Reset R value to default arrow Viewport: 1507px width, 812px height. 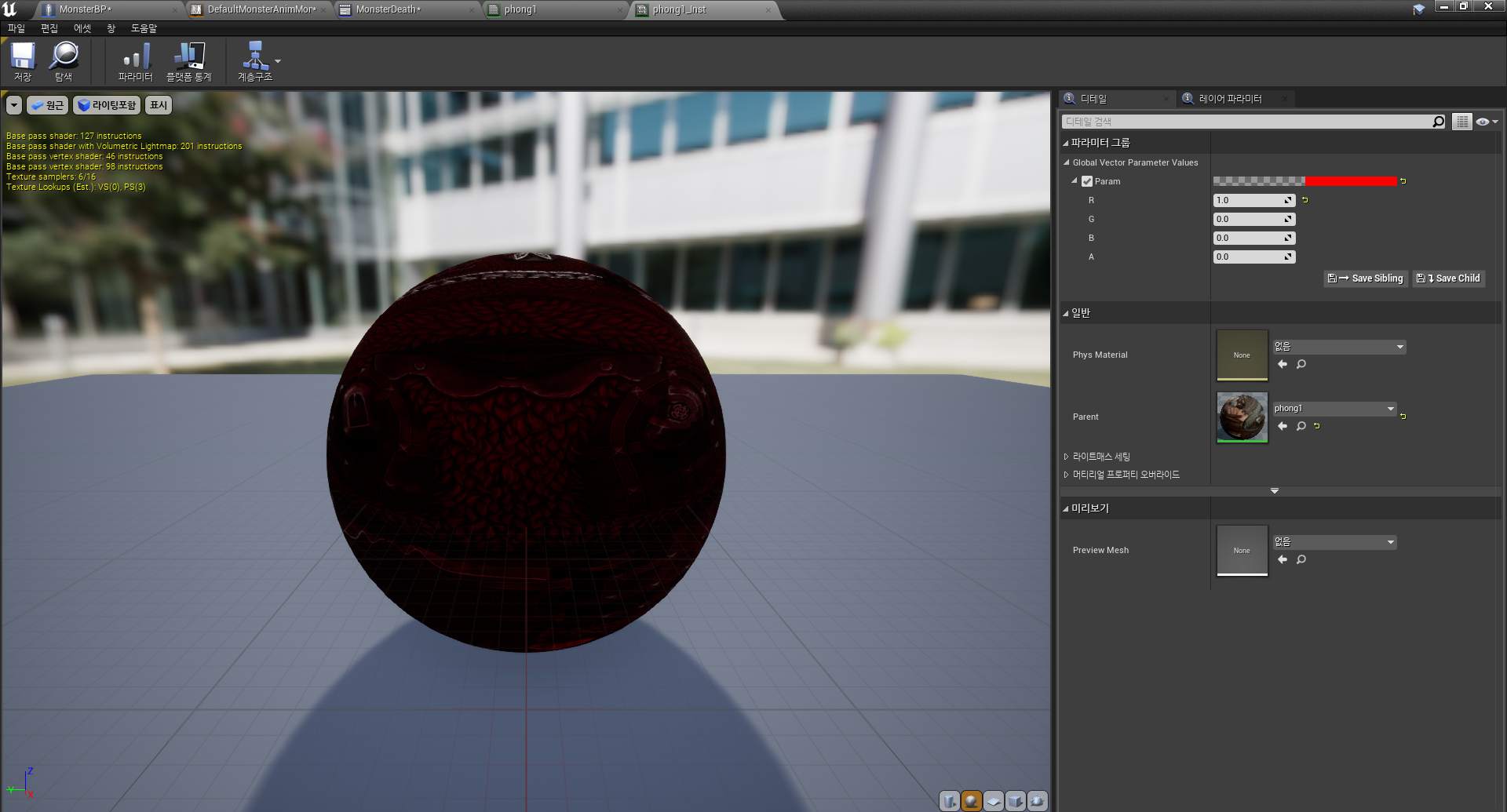click(x=1305, y=200)
